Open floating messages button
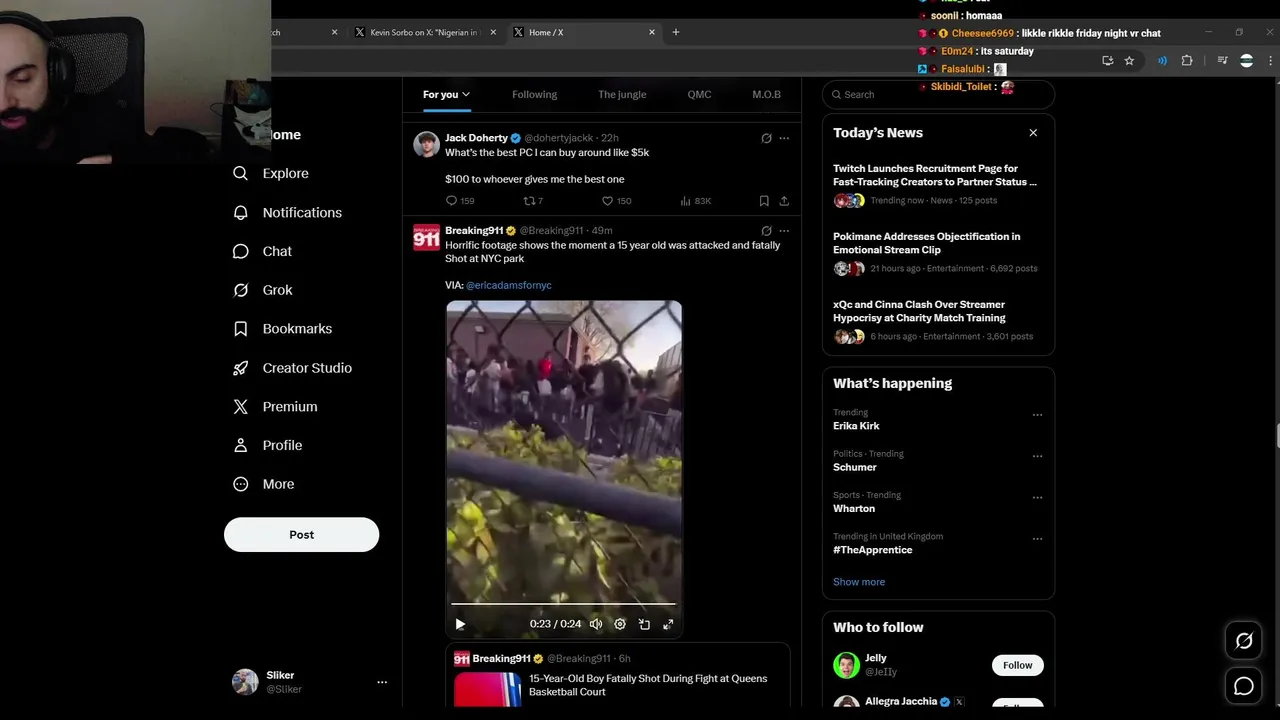The width and height of the screenshot is (1280, 720). 1244,686
